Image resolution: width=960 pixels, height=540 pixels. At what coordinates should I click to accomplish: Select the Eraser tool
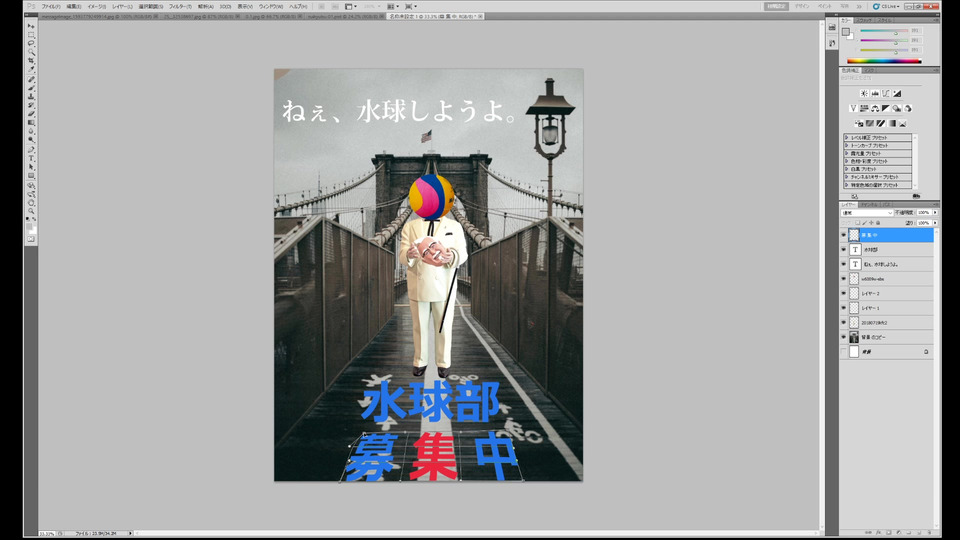[x=31, y=114]
